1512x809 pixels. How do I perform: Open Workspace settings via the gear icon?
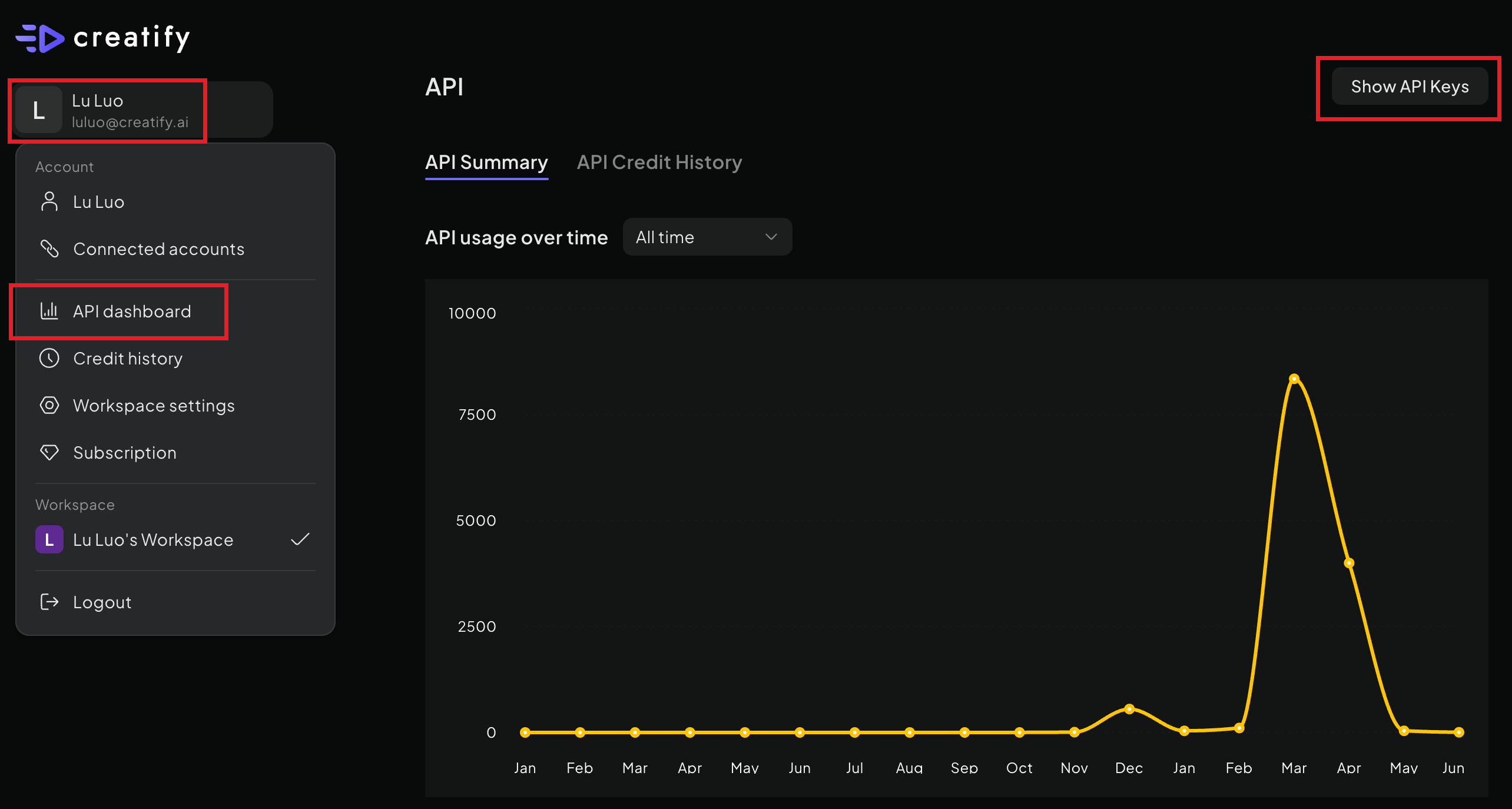(x=49, y=405)
